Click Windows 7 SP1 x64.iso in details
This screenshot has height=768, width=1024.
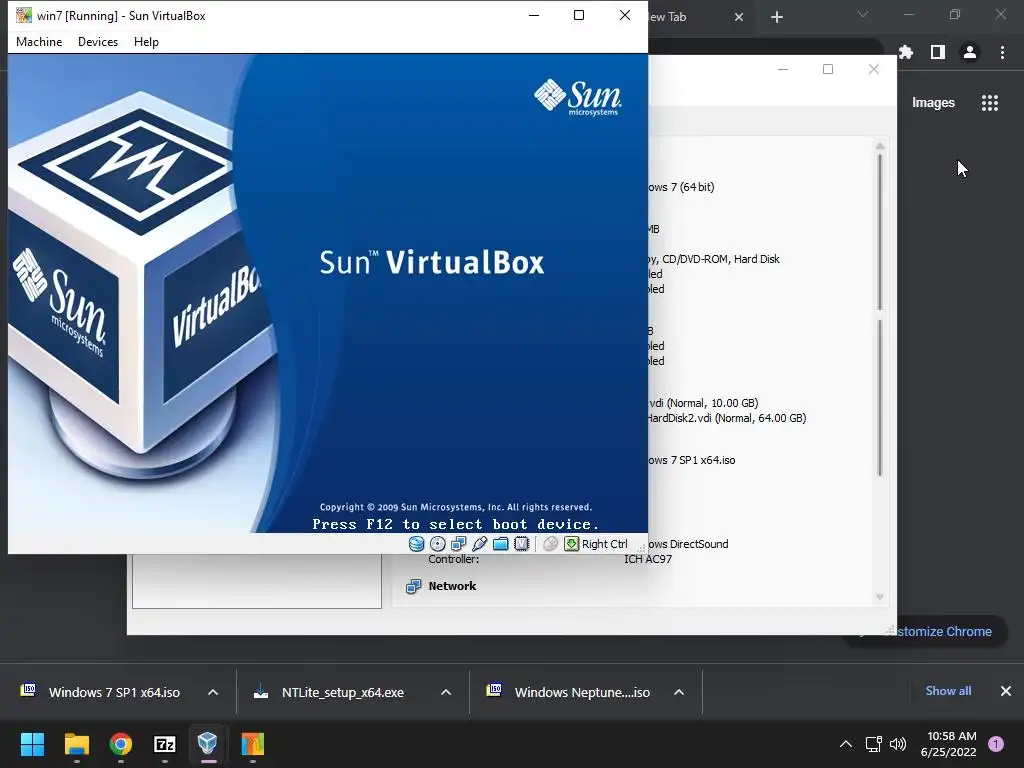pos(691,460)
